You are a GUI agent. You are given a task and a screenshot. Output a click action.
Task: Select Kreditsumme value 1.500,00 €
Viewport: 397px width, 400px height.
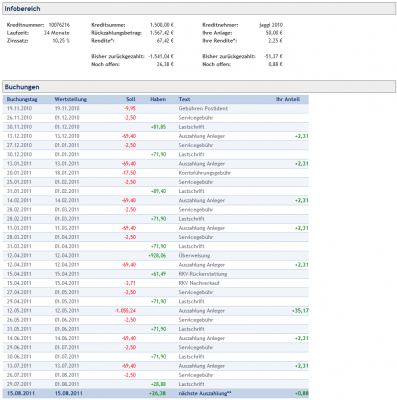(162, 25)
